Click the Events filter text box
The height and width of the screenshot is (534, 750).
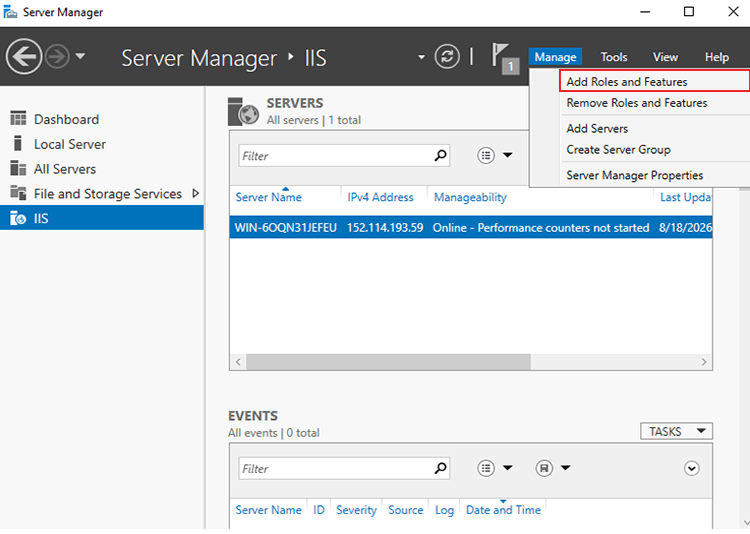point(335,468)
